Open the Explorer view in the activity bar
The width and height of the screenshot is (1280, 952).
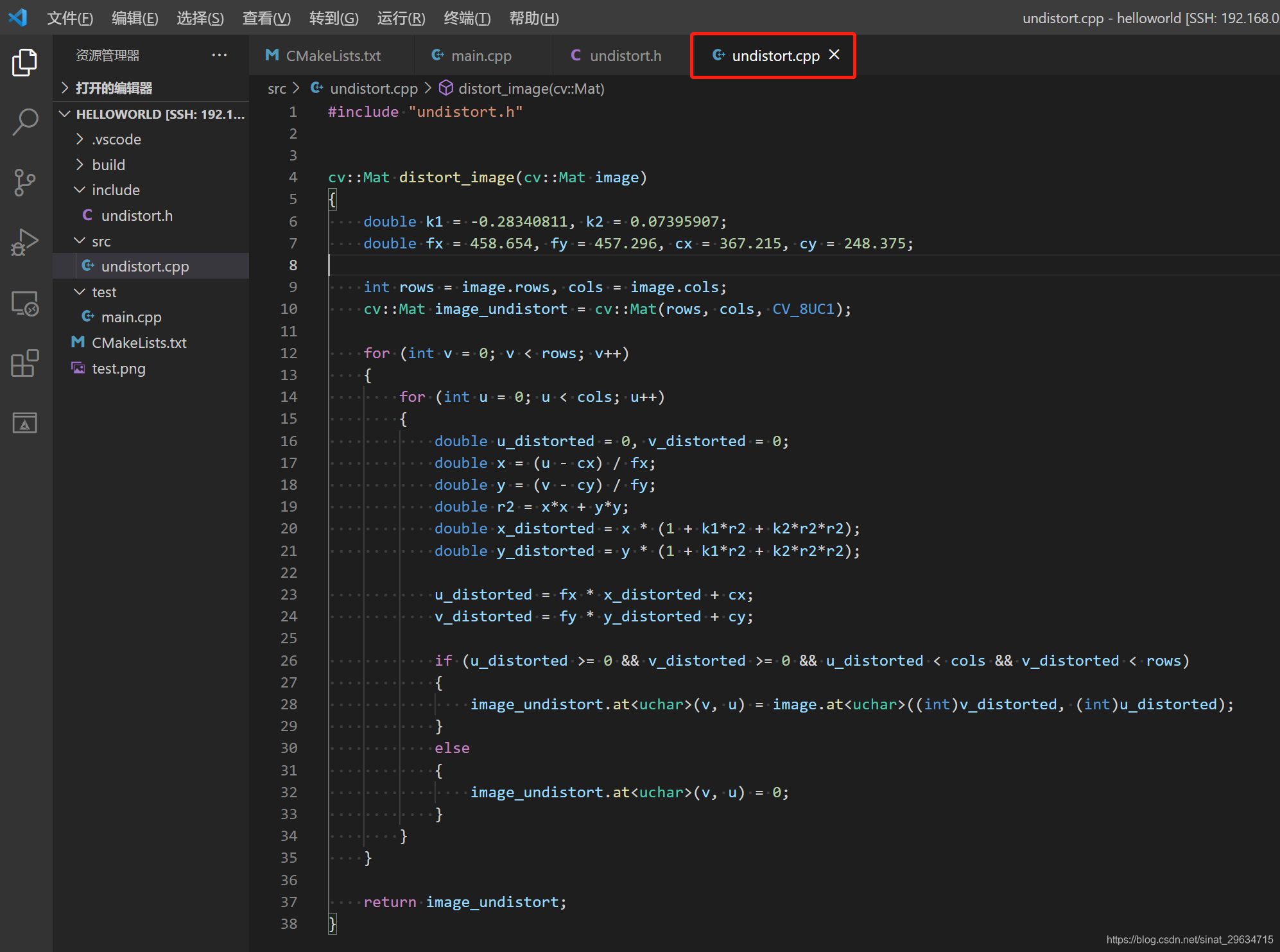point(24,62)
